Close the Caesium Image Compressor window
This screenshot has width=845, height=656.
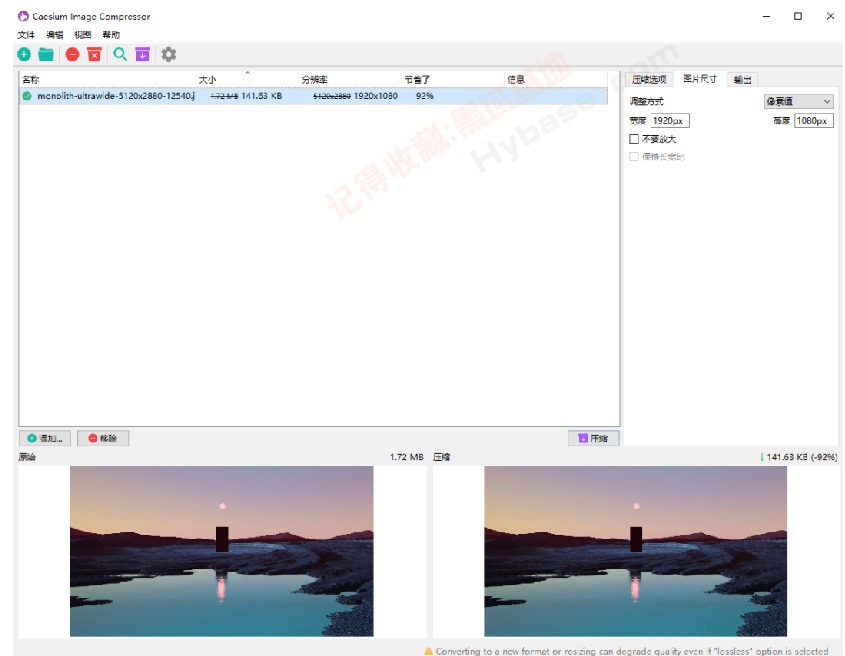(830, 16)
